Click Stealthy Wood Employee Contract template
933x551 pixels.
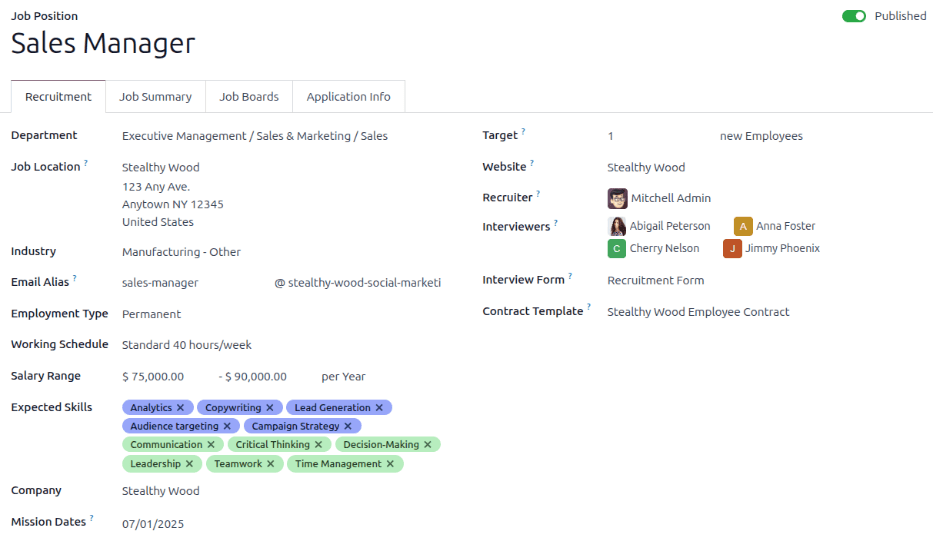[698, 312]
